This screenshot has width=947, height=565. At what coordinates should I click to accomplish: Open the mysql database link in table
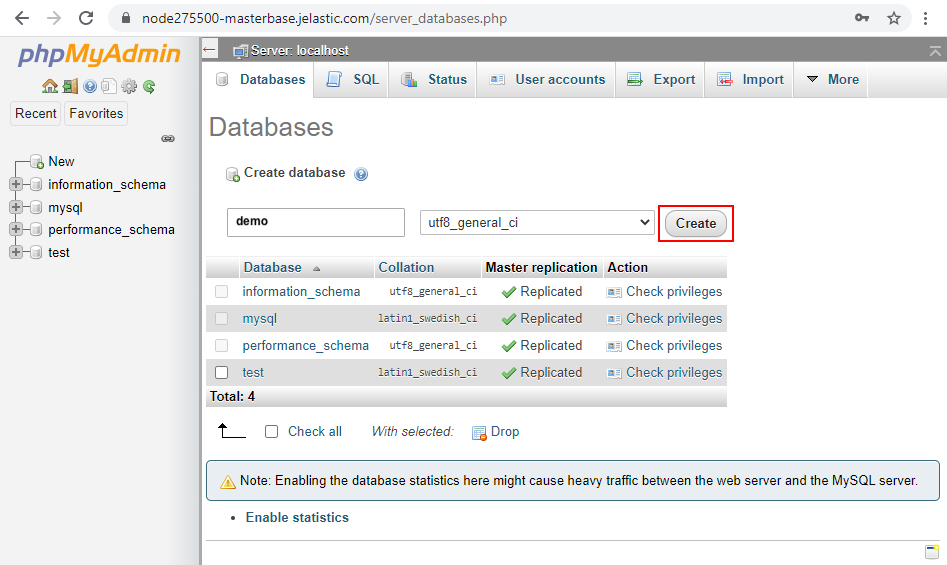click(x=260, y=319)
